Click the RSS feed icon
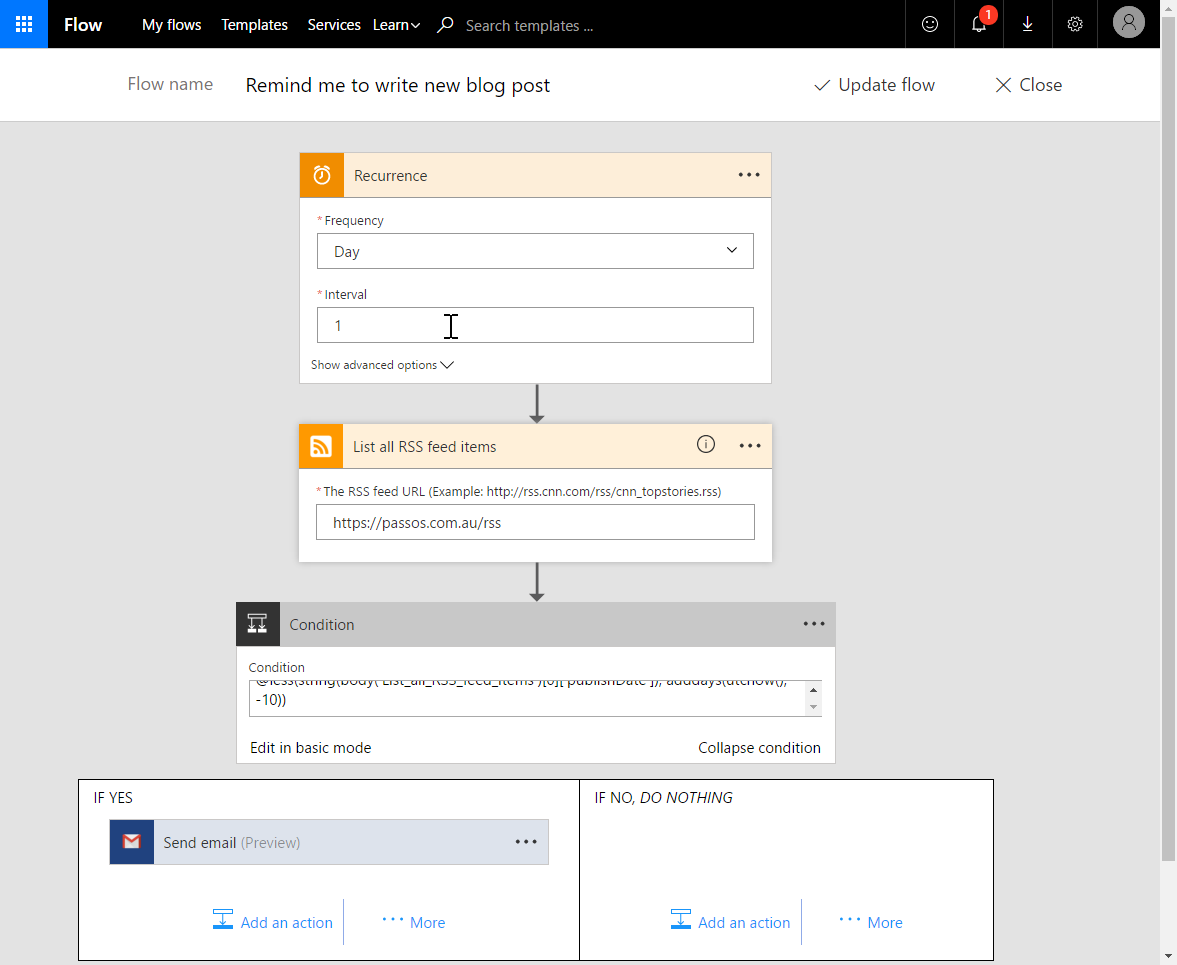 pyautogui.click(x=321, y=446)
